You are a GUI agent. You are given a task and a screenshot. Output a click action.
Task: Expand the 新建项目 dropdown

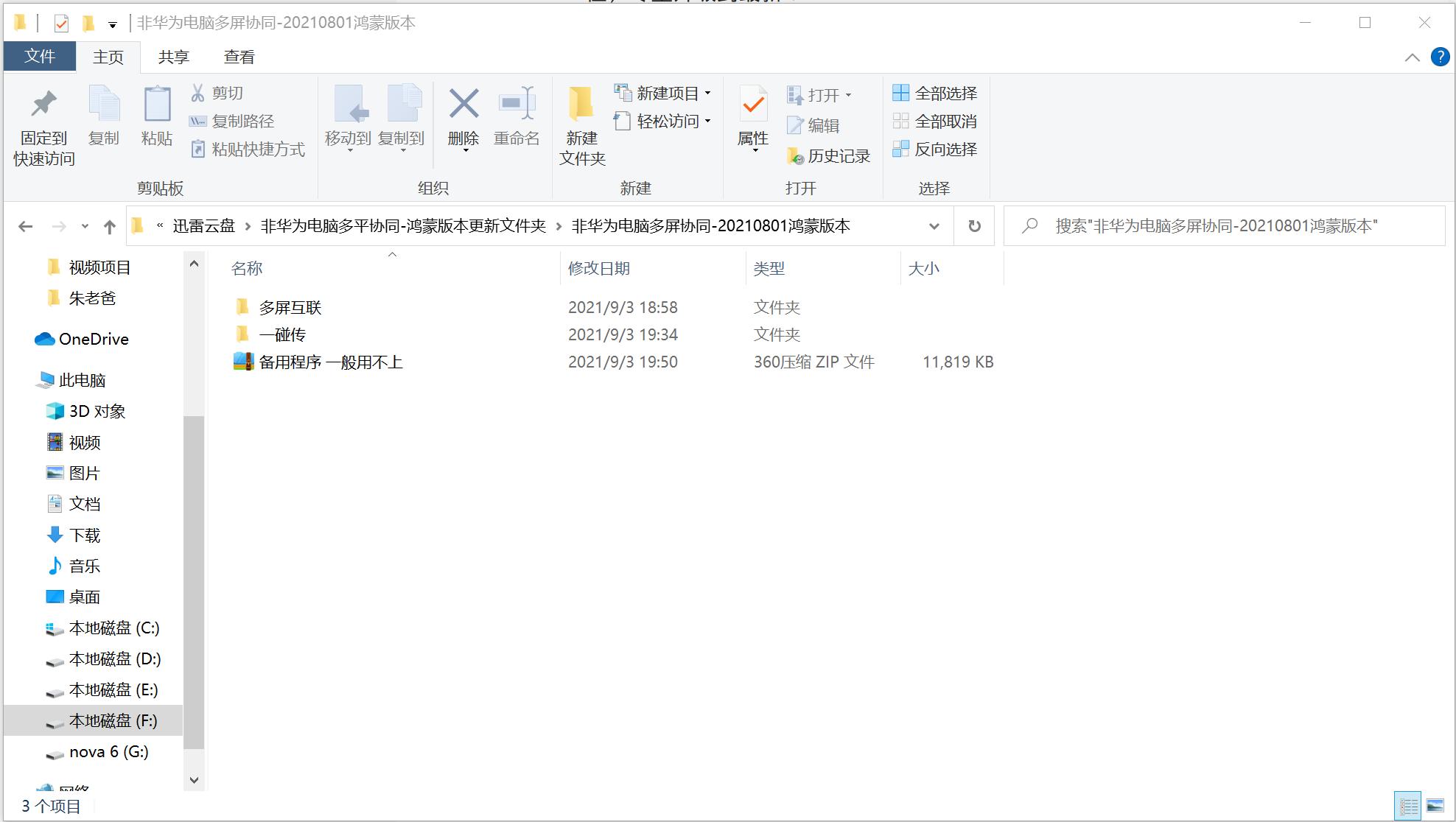[707, 93]
